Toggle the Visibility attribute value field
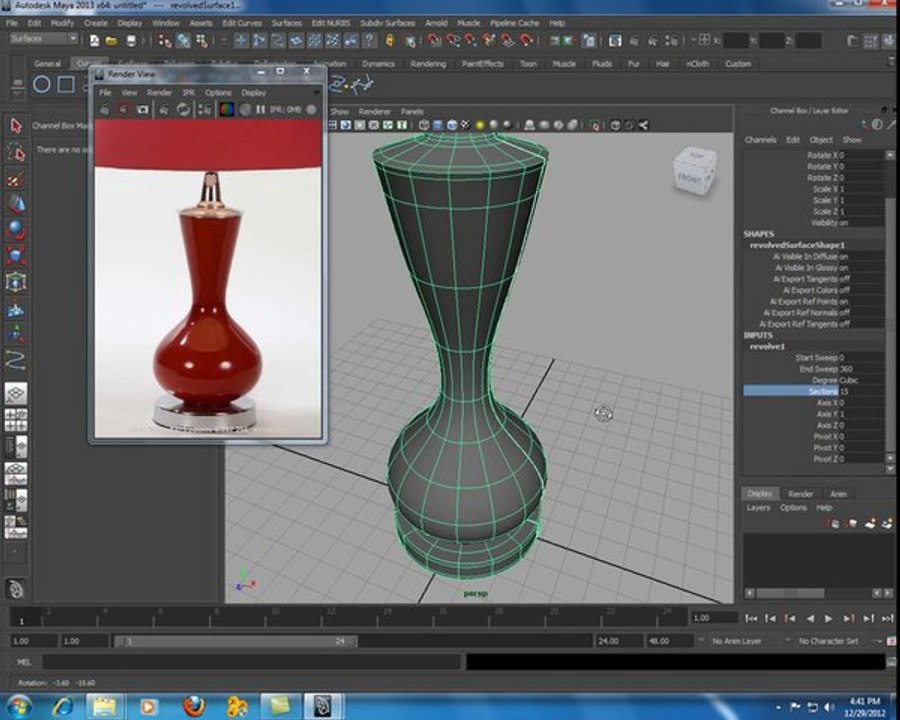900x720 pixels. [x=862, y=223]
